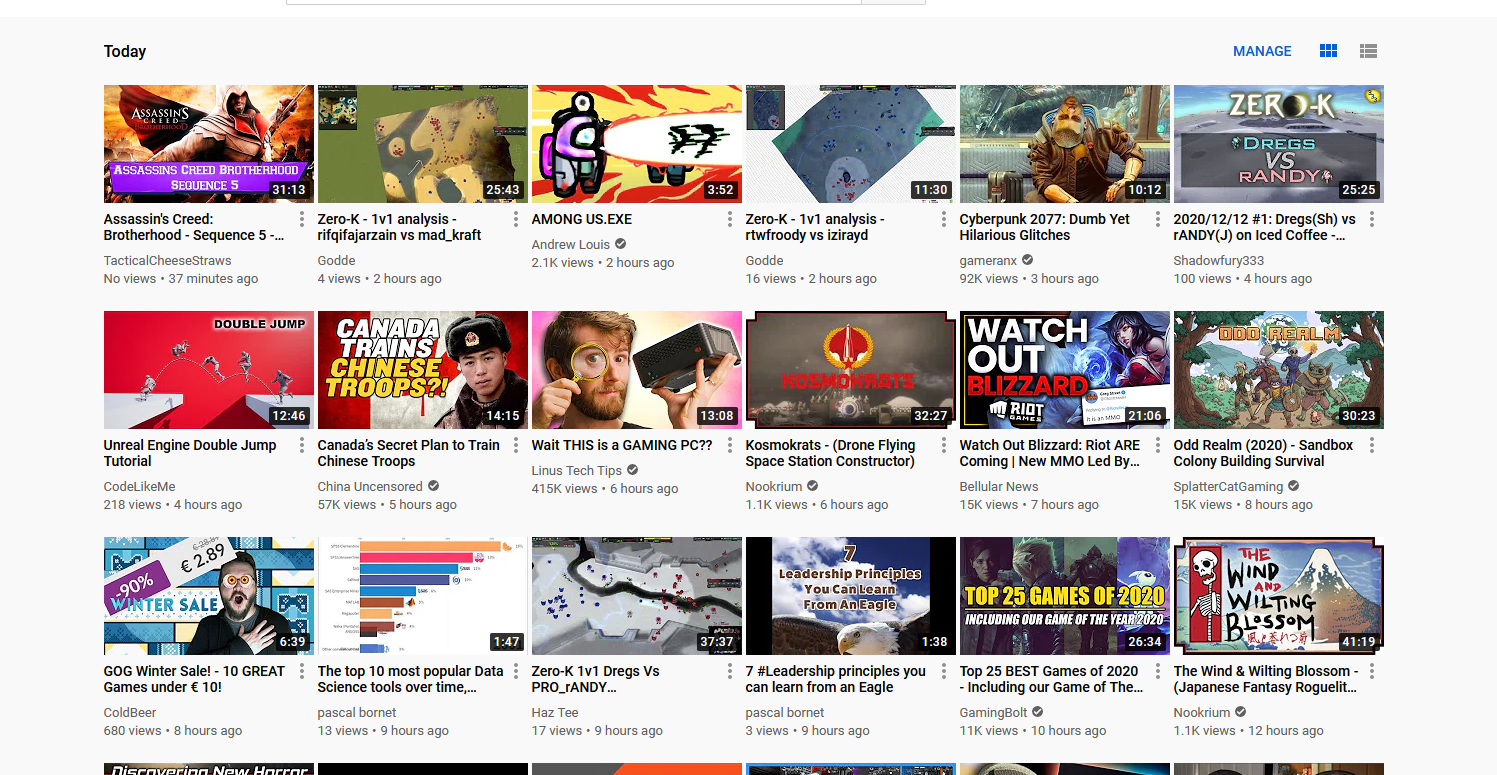Visit the CodeLikeMe channel
Image resolution: width=1497 pixels, height=775 pixels.
[x=139, y=487]
